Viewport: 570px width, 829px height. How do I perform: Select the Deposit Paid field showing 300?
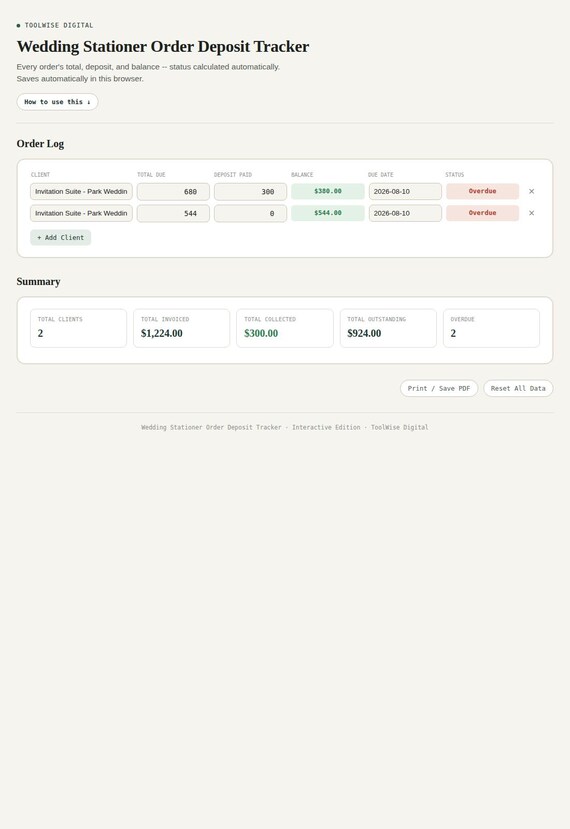[x=250, y=191]
